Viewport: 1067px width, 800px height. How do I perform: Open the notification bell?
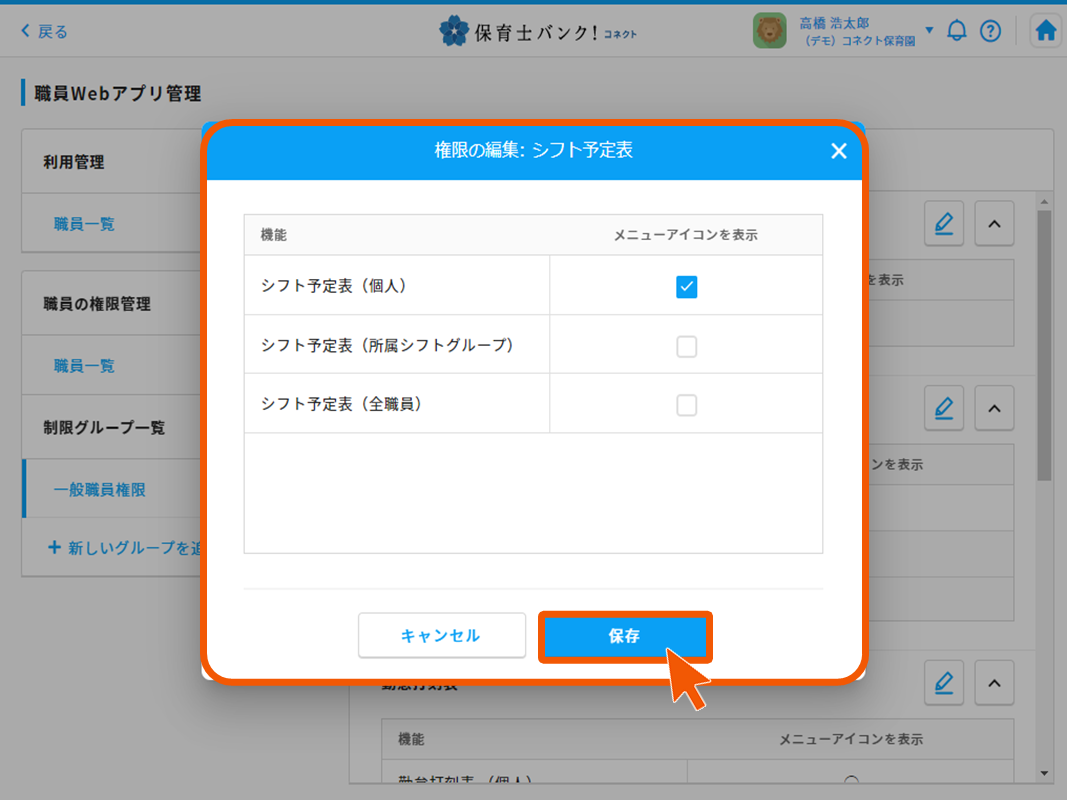(x=957, y=31)
